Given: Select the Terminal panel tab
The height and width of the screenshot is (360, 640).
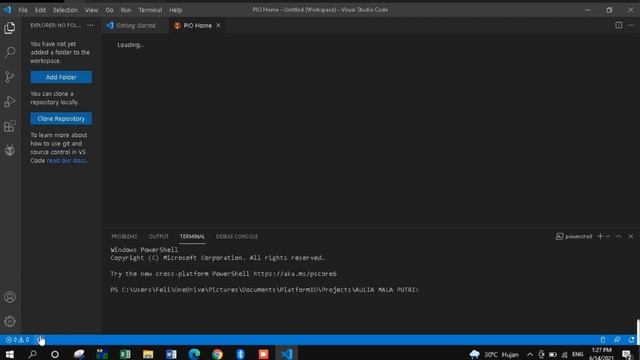Looking at the screenshot, I should click(192, 236).
